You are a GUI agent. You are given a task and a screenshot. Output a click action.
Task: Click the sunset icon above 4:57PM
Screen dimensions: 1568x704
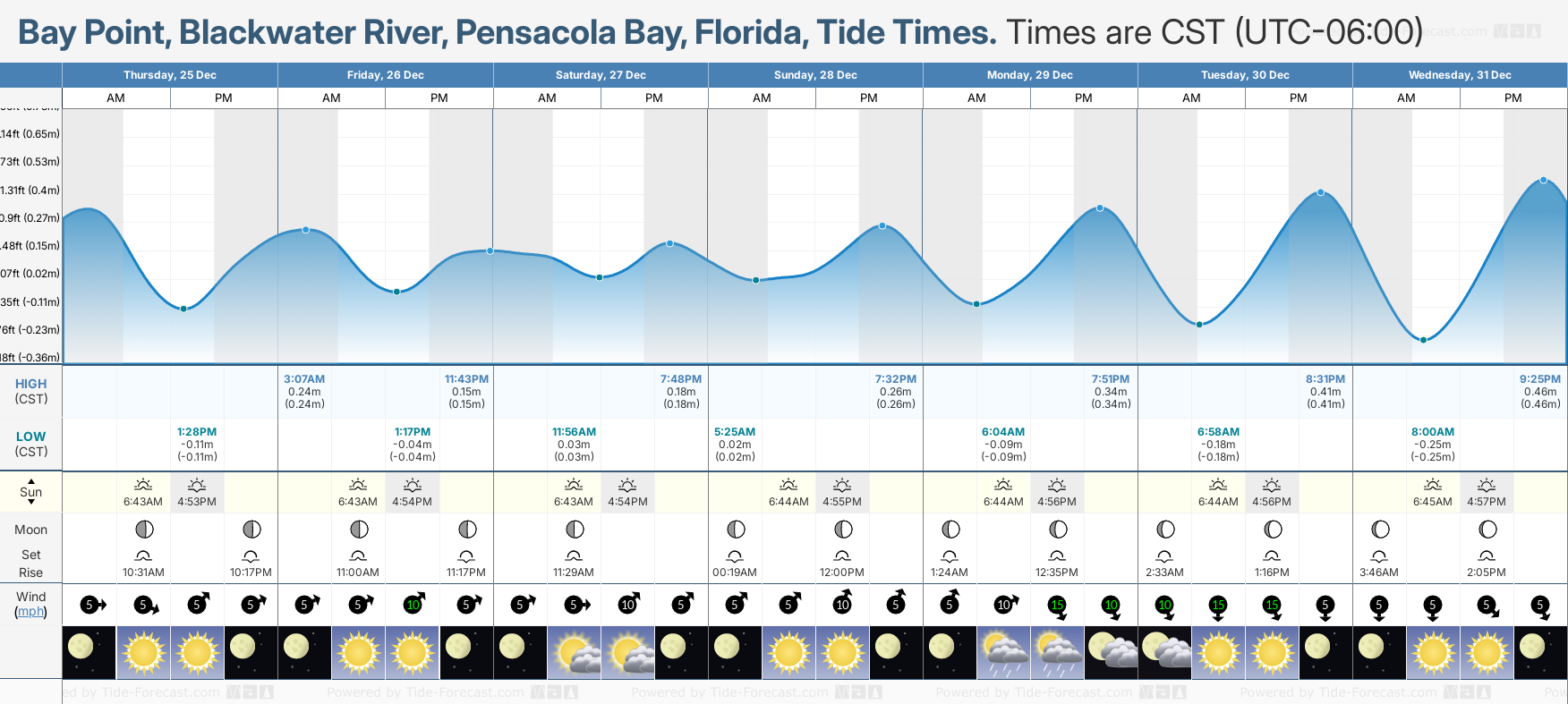[1487, 485]
